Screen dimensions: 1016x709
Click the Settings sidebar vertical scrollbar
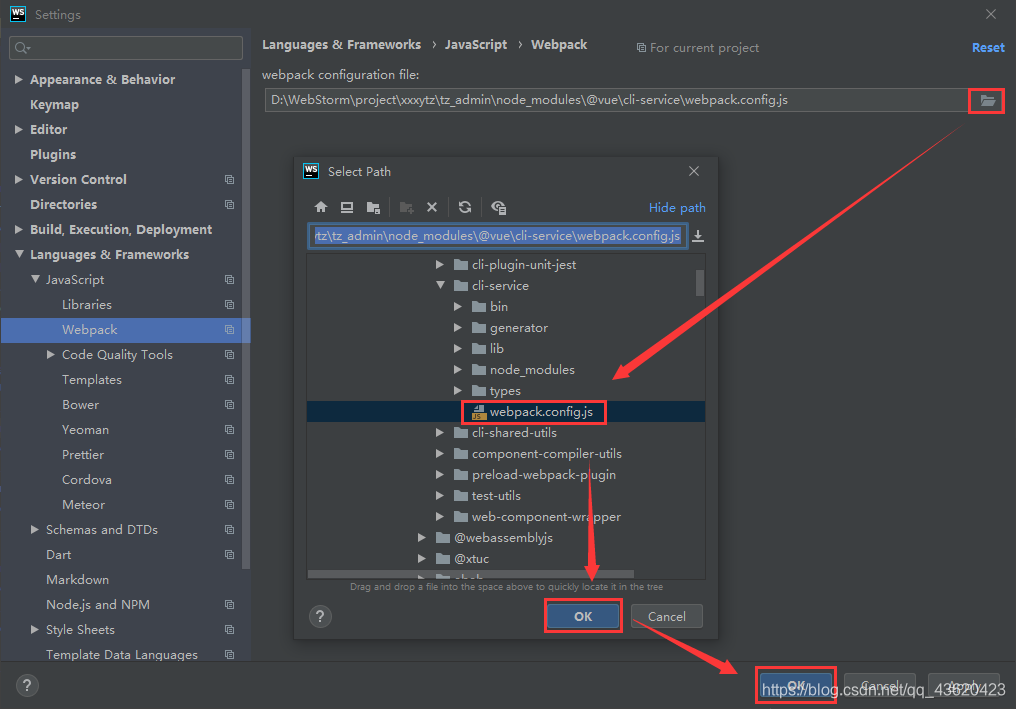(x=246, y=318)
